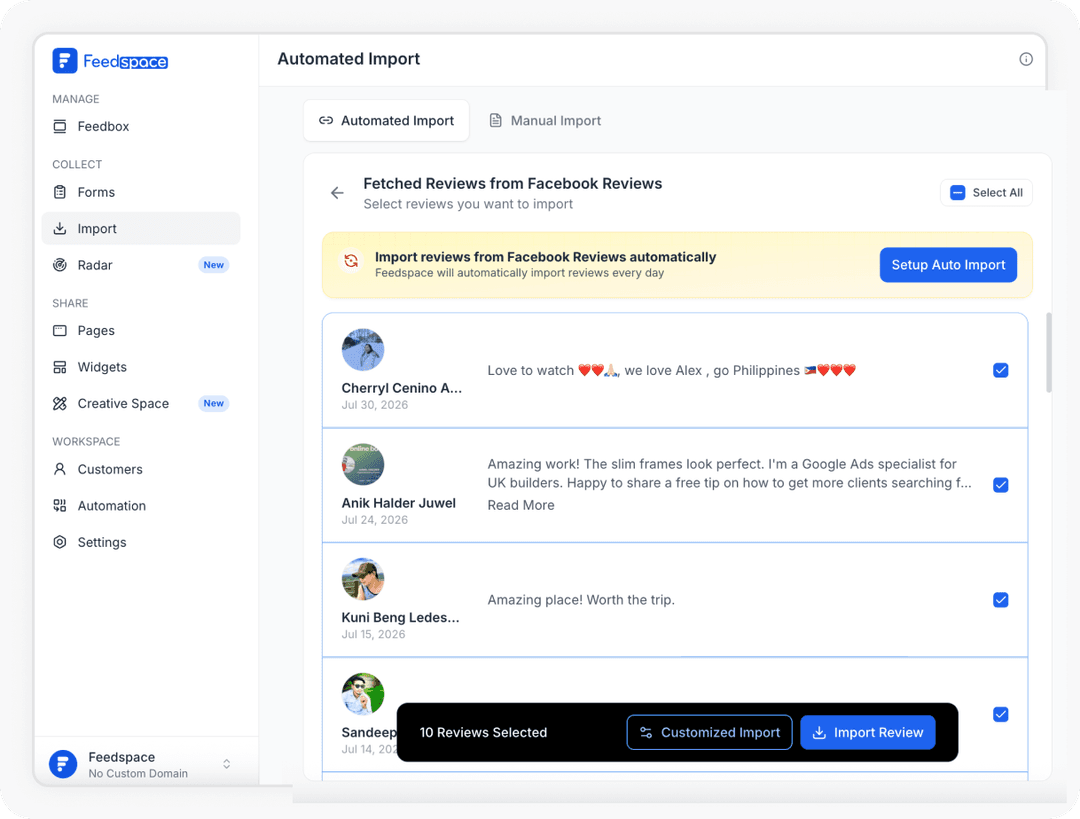Click the Settings hexagon icon
Image resolution: width=1080 pixels, height=819 pixels.
(60, 542)
